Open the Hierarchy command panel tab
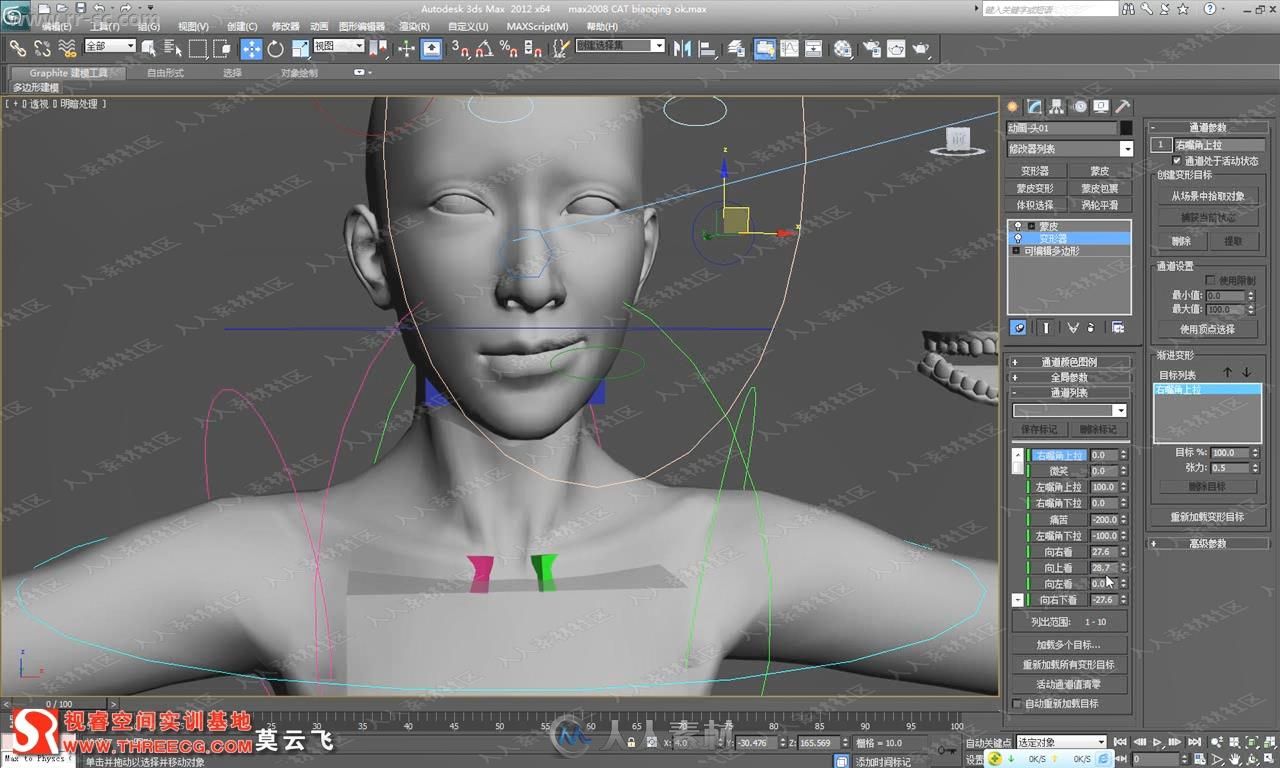 tap(1057, 106)
